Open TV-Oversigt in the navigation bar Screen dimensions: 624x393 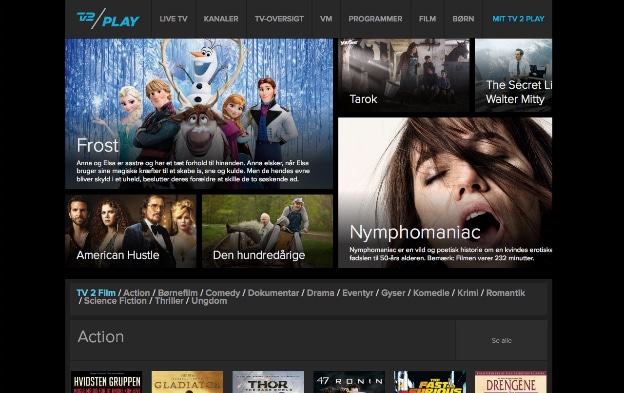[279, 19]
